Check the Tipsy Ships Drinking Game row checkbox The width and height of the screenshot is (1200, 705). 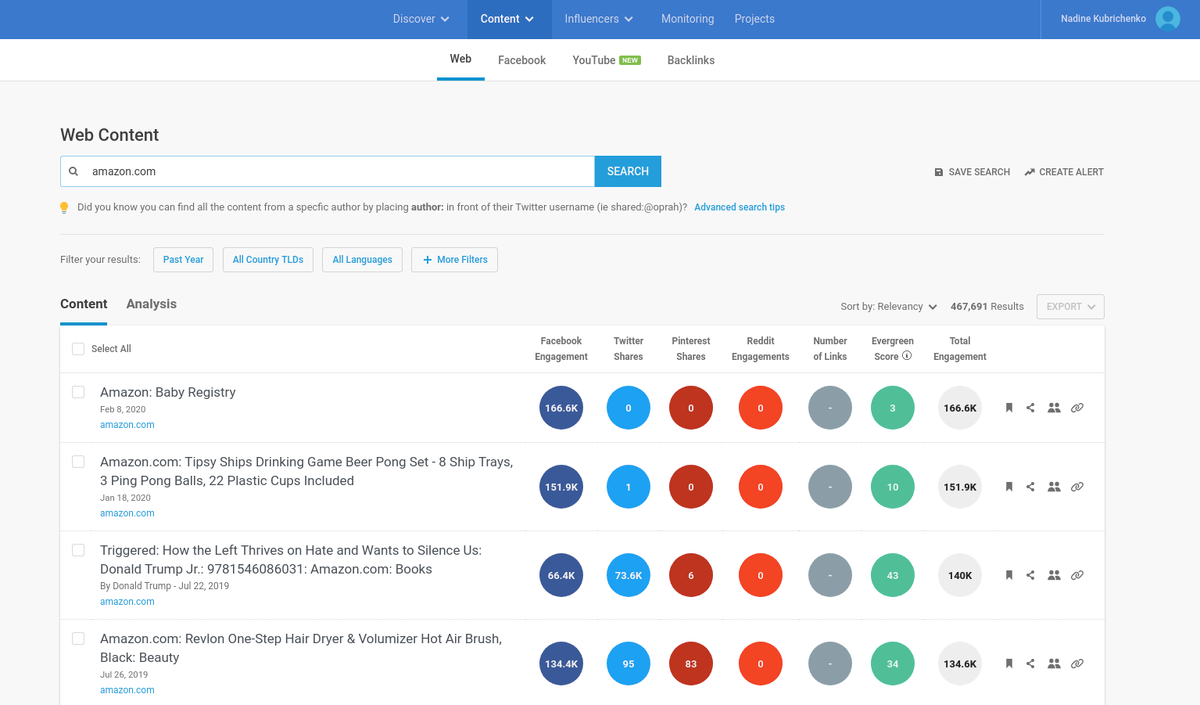tap(78, 462)
